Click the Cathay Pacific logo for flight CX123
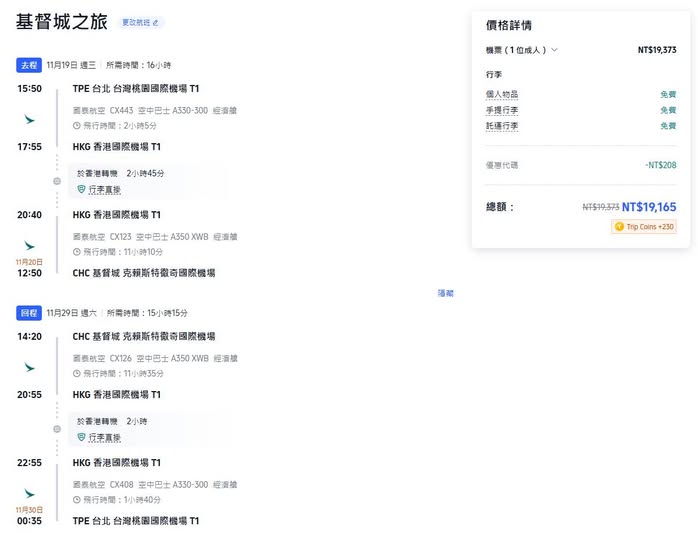The height and width of the screenshot is (540, 698). (29, 244)
